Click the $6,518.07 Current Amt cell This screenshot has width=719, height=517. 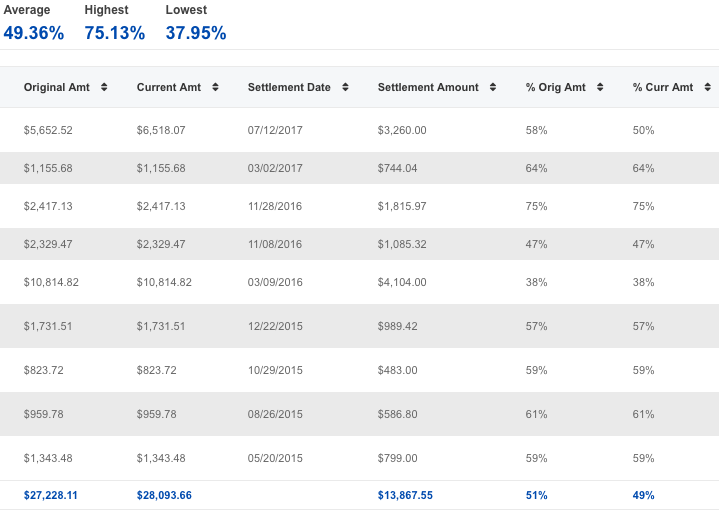pos(161,130)
